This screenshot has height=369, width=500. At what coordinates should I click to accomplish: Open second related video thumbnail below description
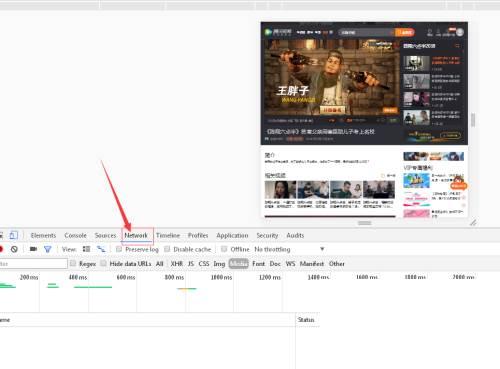tap(313, 190)
